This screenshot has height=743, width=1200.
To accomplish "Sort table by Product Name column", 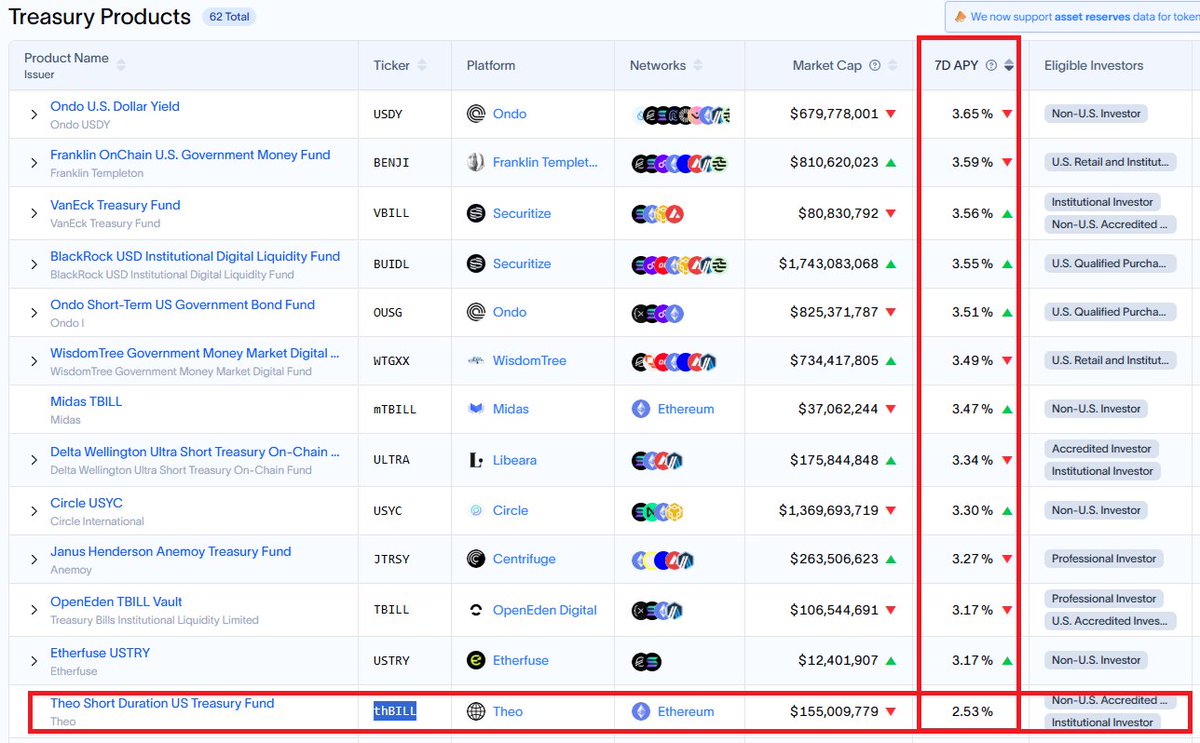I will pos(121,65).
